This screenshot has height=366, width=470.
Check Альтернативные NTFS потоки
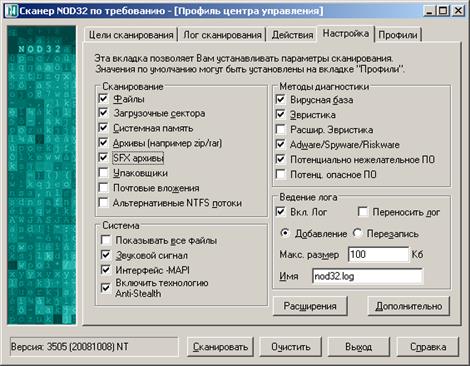(103, 202)
